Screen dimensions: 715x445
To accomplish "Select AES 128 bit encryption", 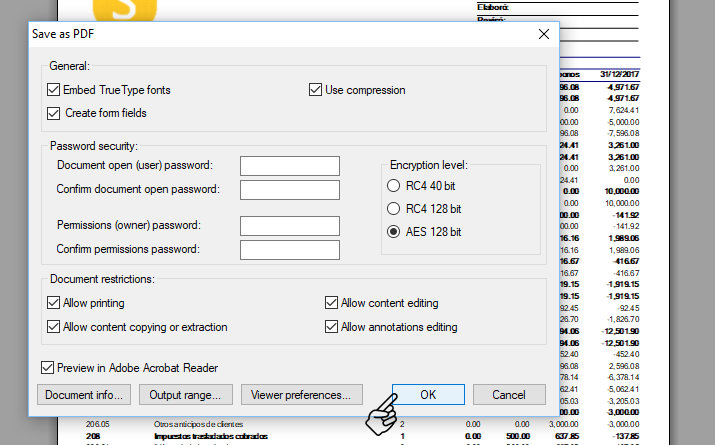I will pos(392,232).
